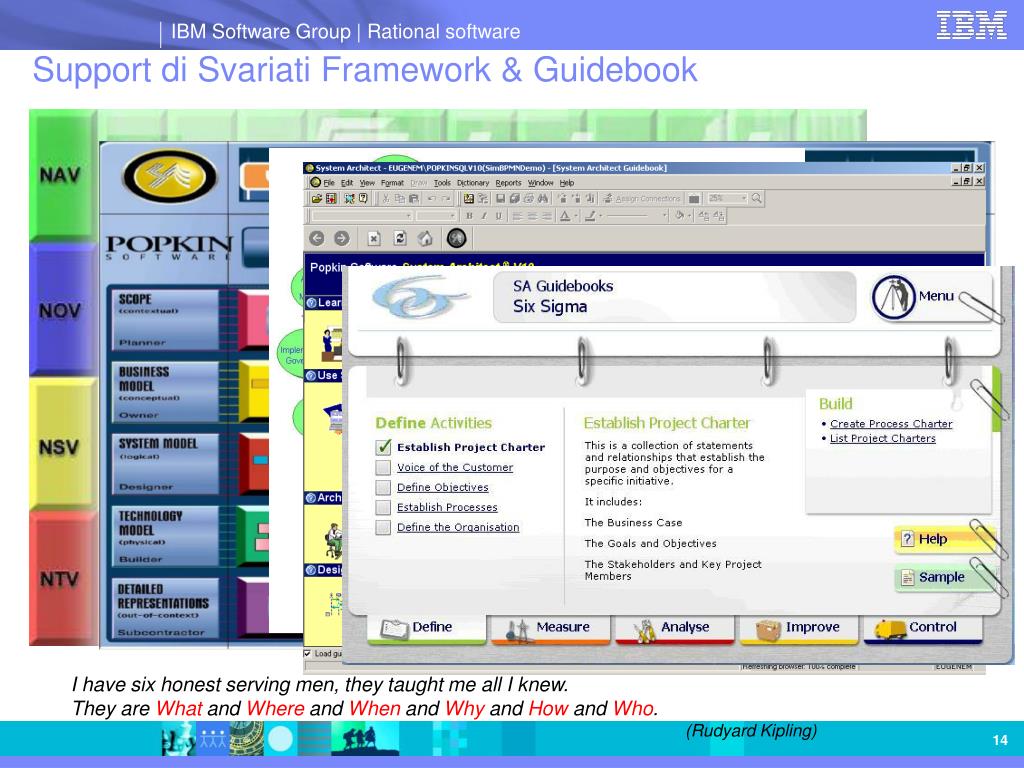Check the Define Objectives box

383,488
